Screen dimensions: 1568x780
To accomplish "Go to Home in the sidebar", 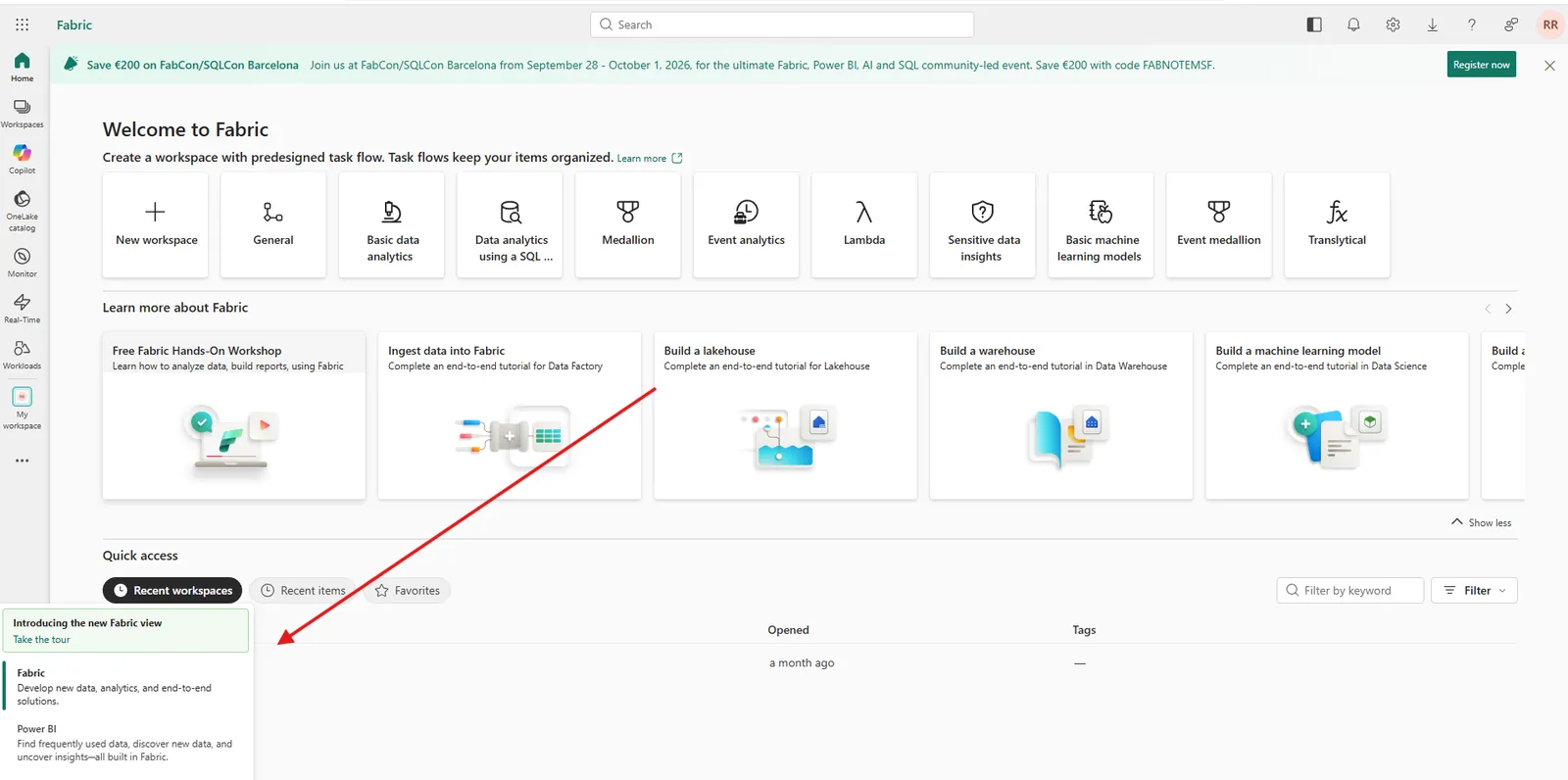I will 22,68.
